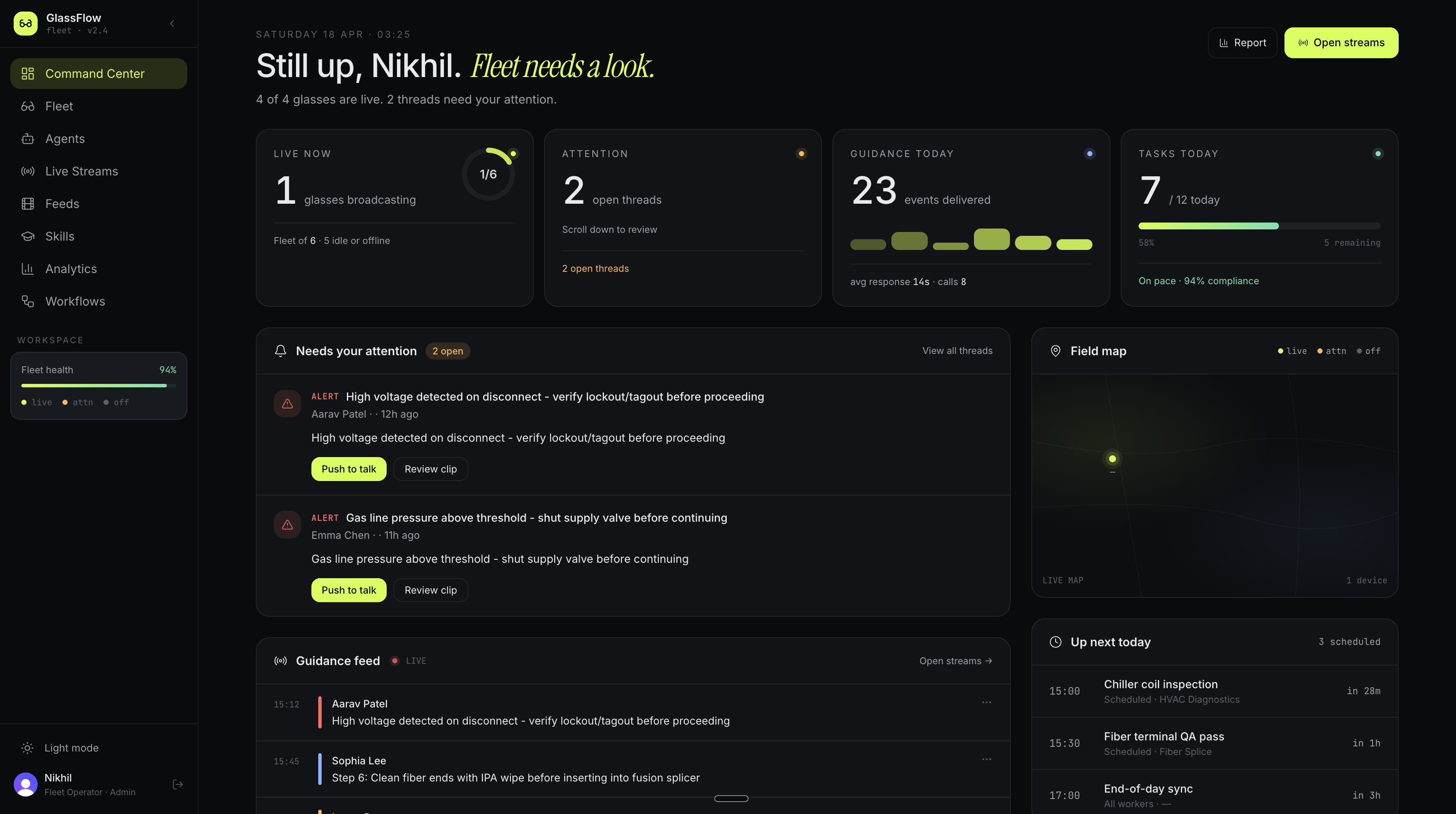1456x814 pixels.
Task: Click the Feeds film-grid icon
Action: (x=28, y=204)
